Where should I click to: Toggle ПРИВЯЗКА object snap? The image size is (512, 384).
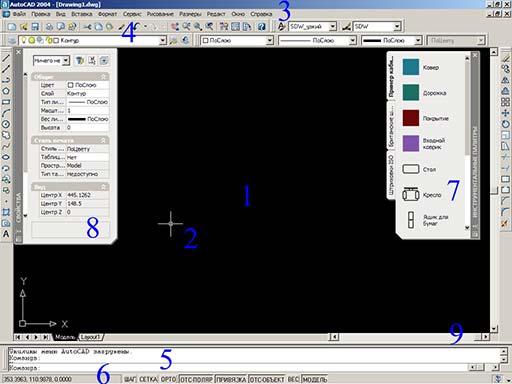click(231, 379)
